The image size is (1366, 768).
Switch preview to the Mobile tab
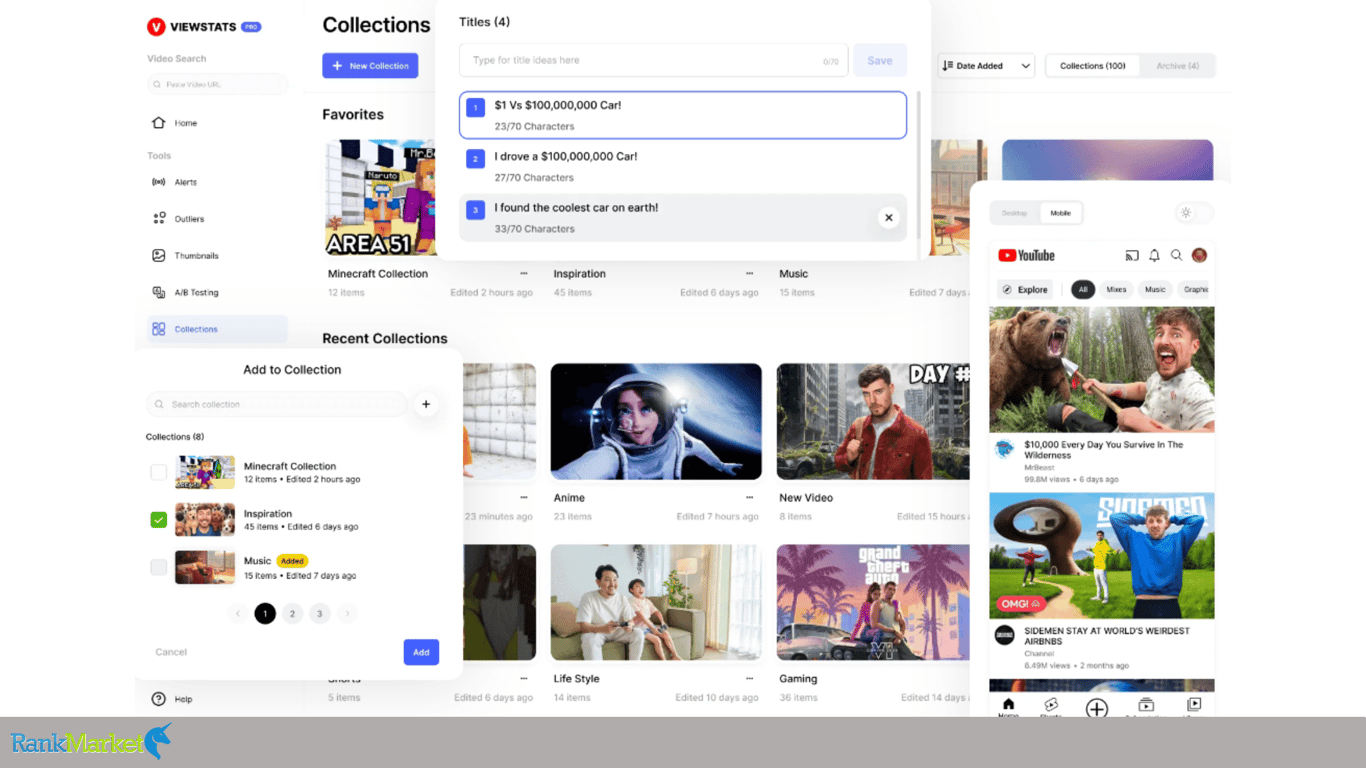click(x=1060, y=213)
